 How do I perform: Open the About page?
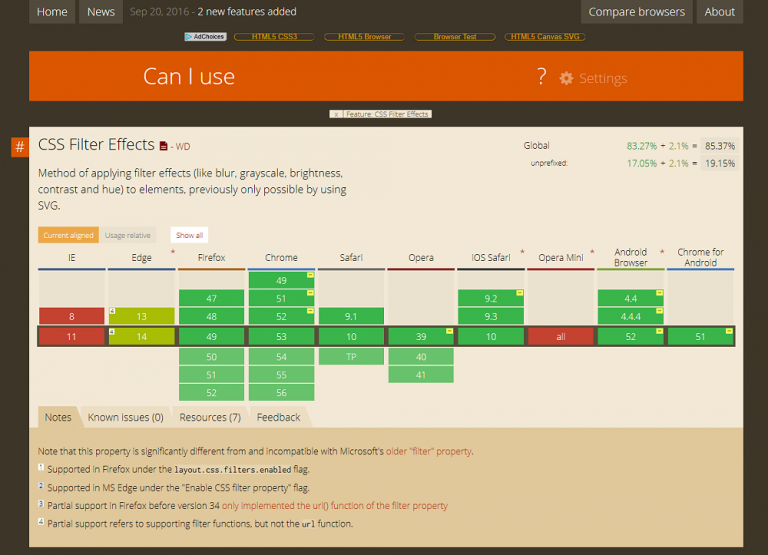(719, 12)
